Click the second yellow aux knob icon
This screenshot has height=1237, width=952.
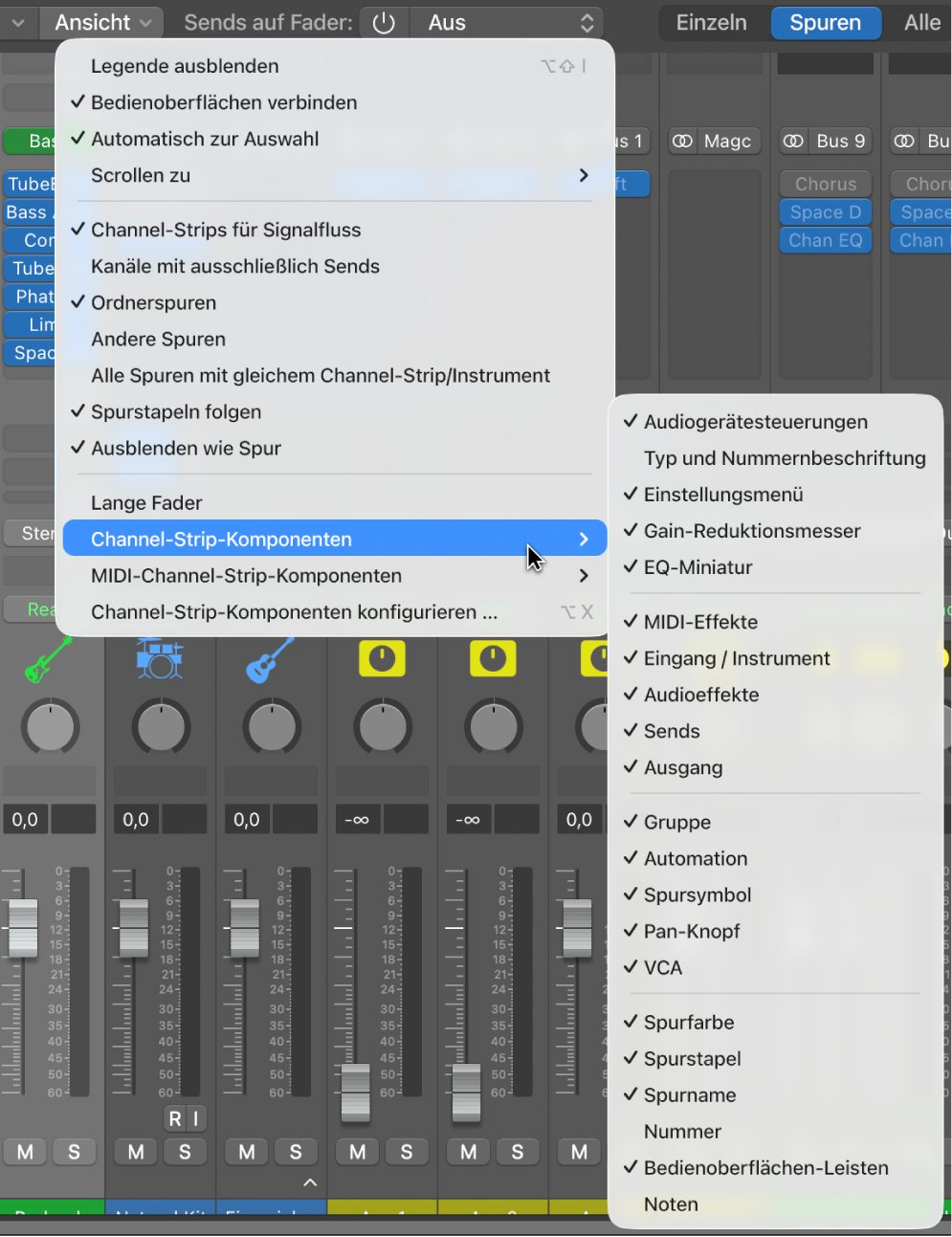pos(493,659)
